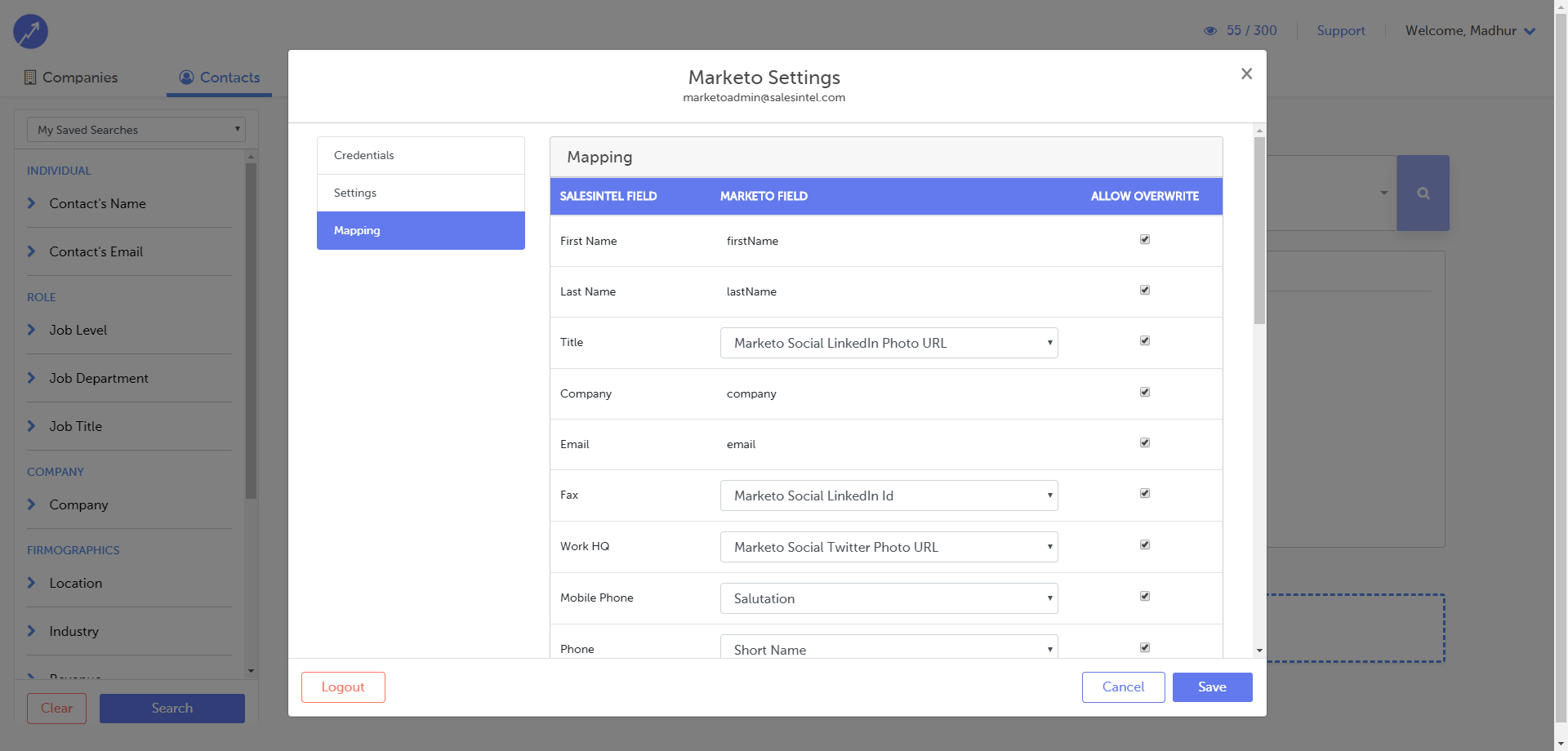Open the Fax Marketo field dropdown
This screenshot has width=1568, height=751.
[x=889, y=495]
